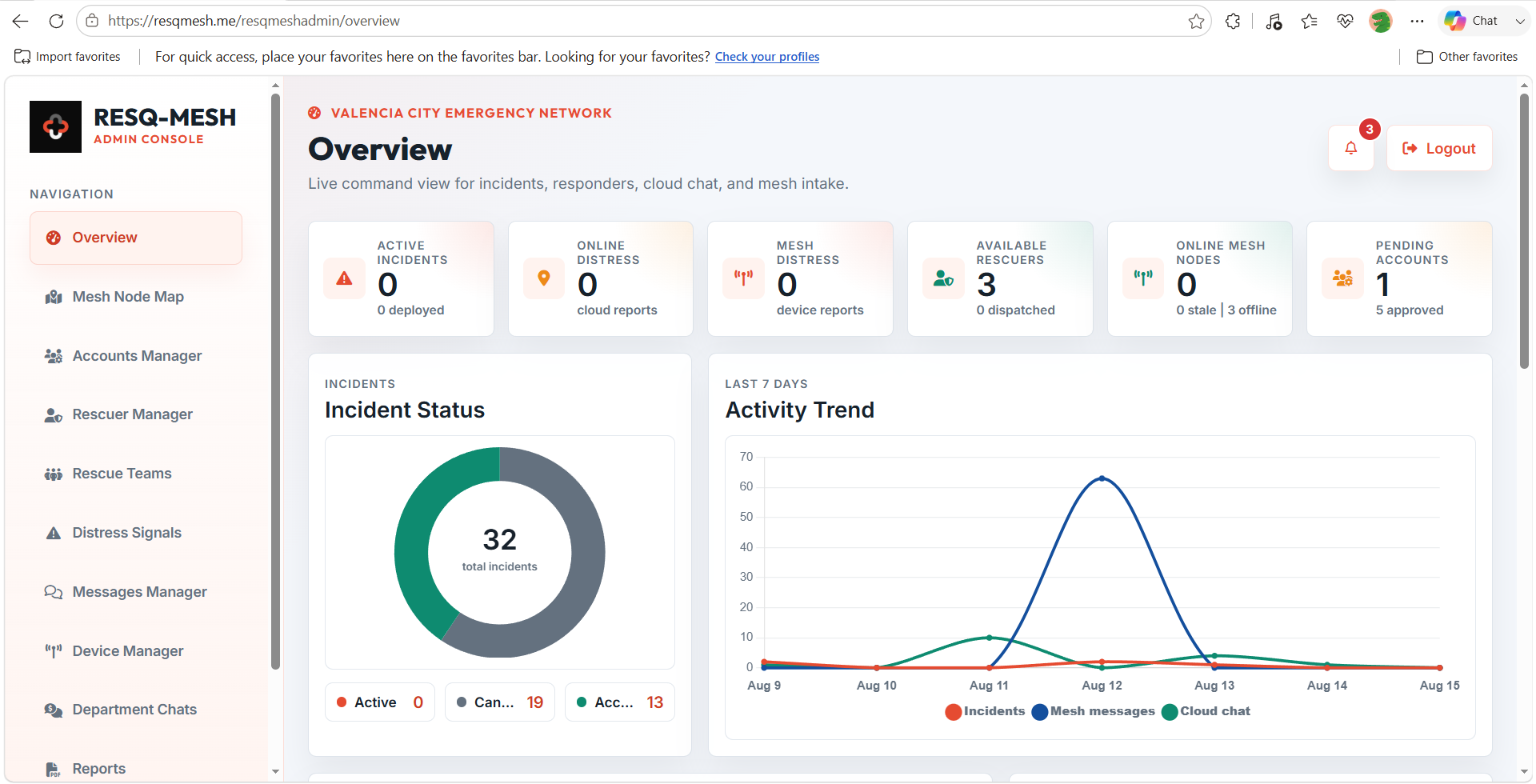Open Accounts Manager page
The width and height of the screenshot is (1536, 784).
tap(136, 356)
